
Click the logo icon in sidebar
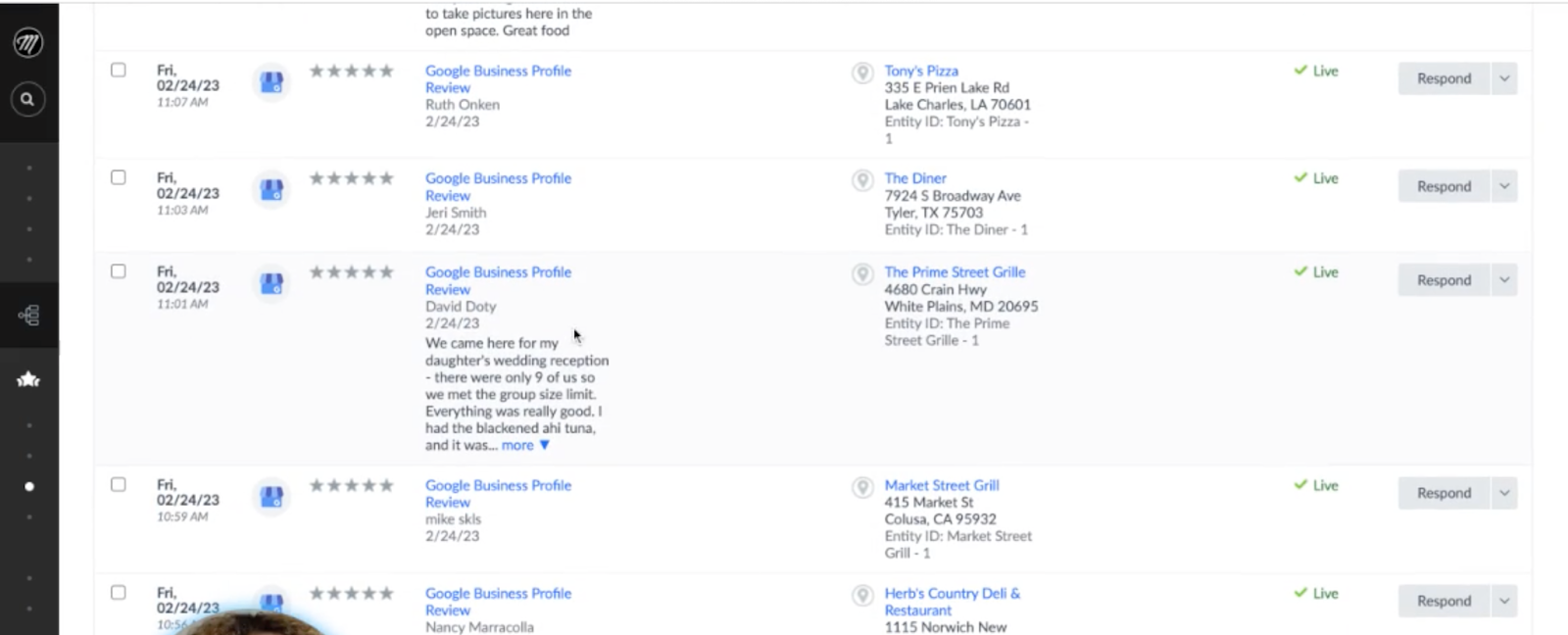[x=27, y=43]
